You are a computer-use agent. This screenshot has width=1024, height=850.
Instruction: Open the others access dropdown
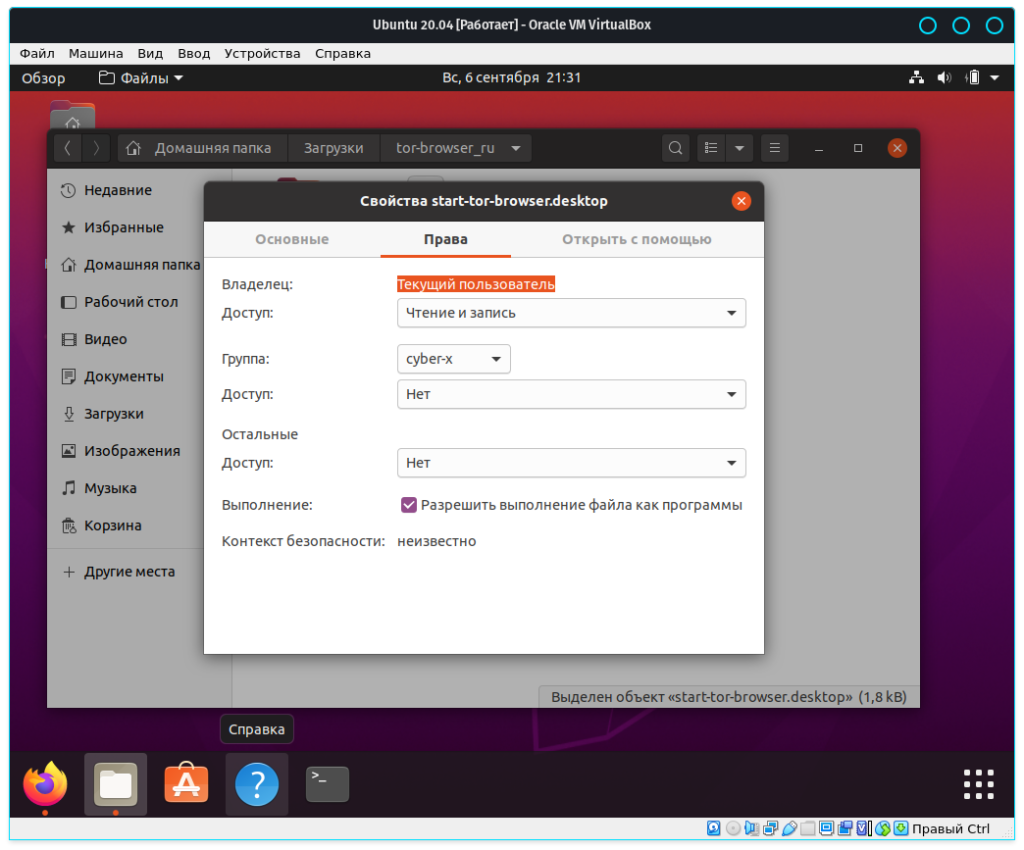[x=571, y=463]
